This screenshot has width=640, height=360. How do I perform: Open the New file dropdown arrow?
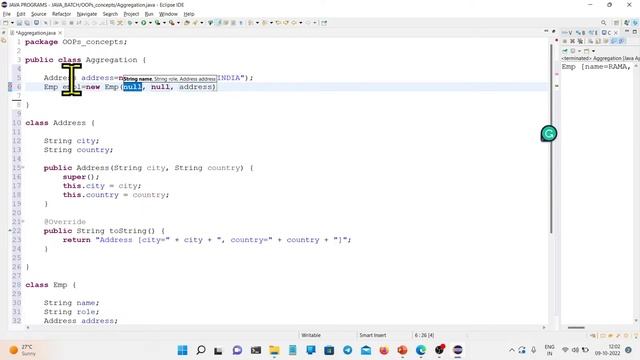pyautogui.click(x=12, y=23)
